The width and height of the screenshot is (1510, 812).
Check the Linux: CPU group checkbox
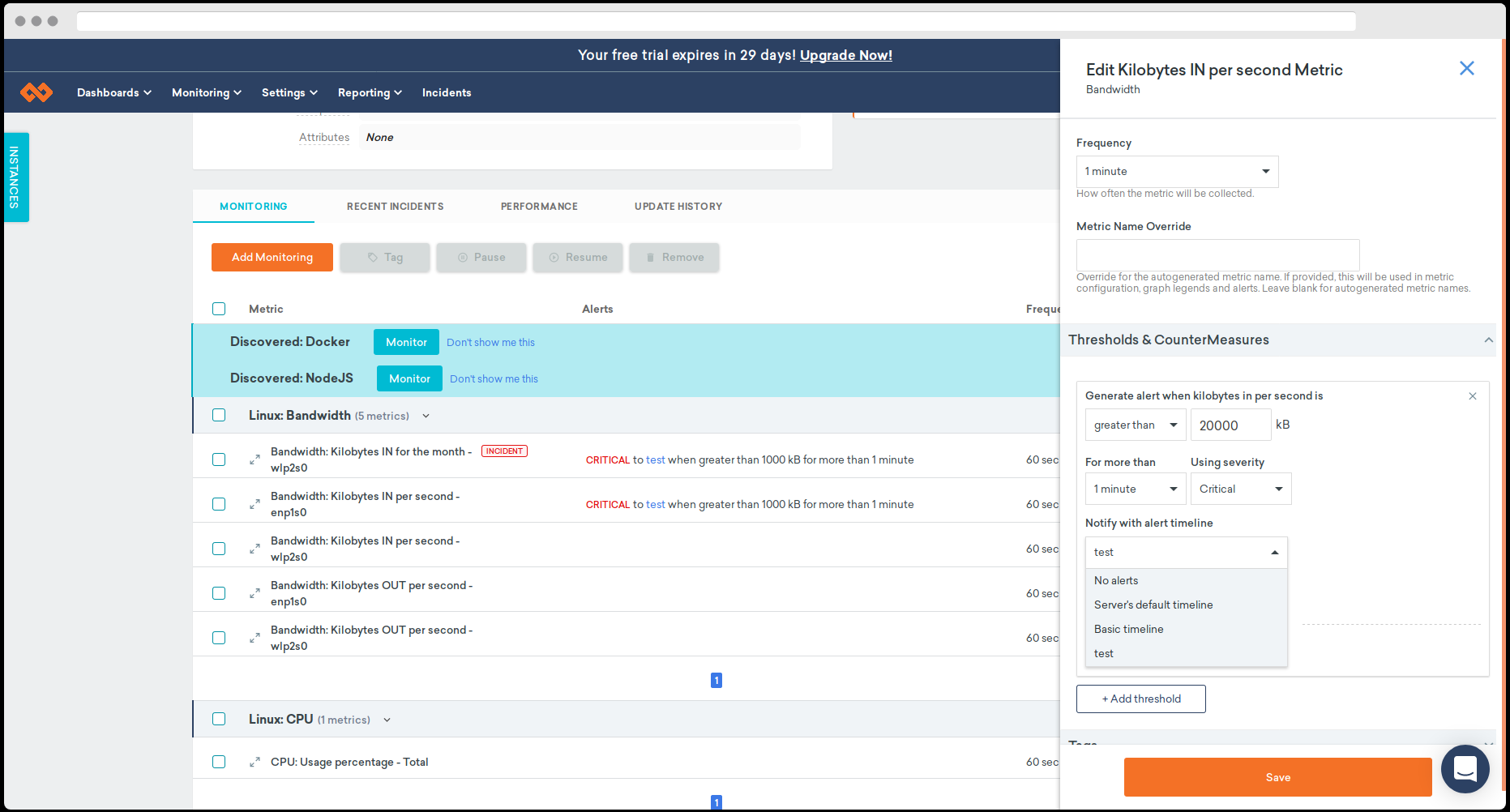pos(219,719)
